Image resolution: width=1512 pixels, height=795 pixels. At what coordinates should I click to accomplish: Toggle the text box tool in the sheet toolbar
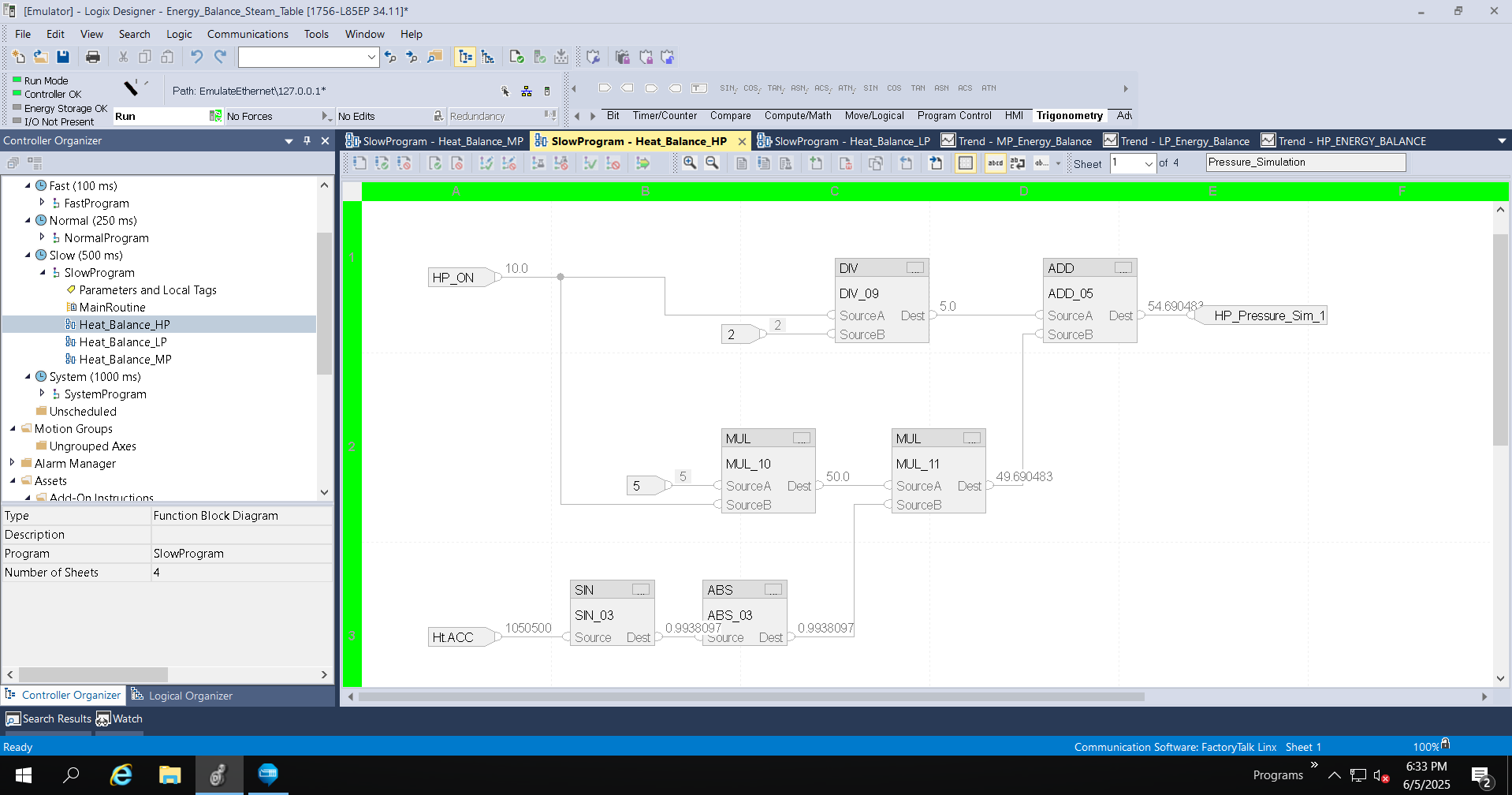coord(995,162)
